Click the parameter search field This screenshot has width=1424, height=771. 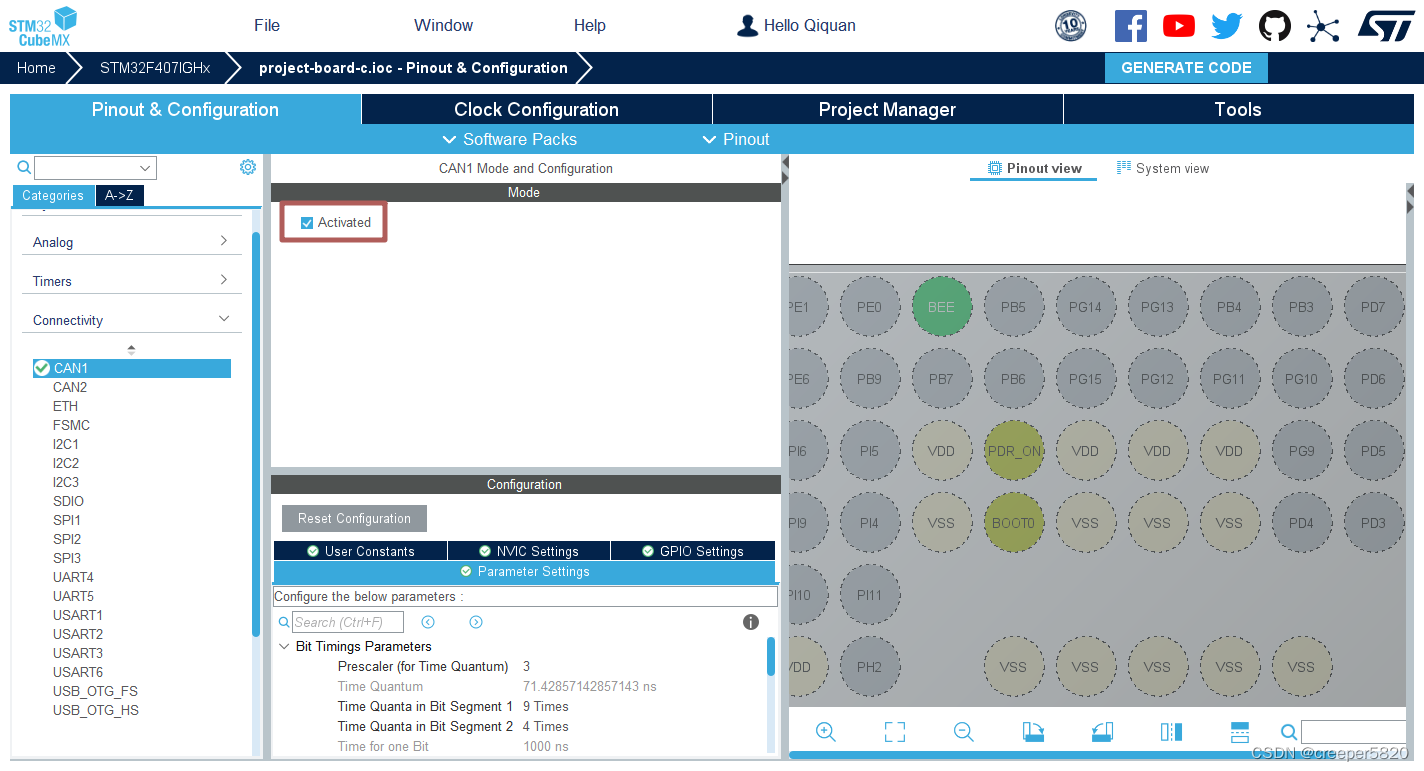point(348,622)
